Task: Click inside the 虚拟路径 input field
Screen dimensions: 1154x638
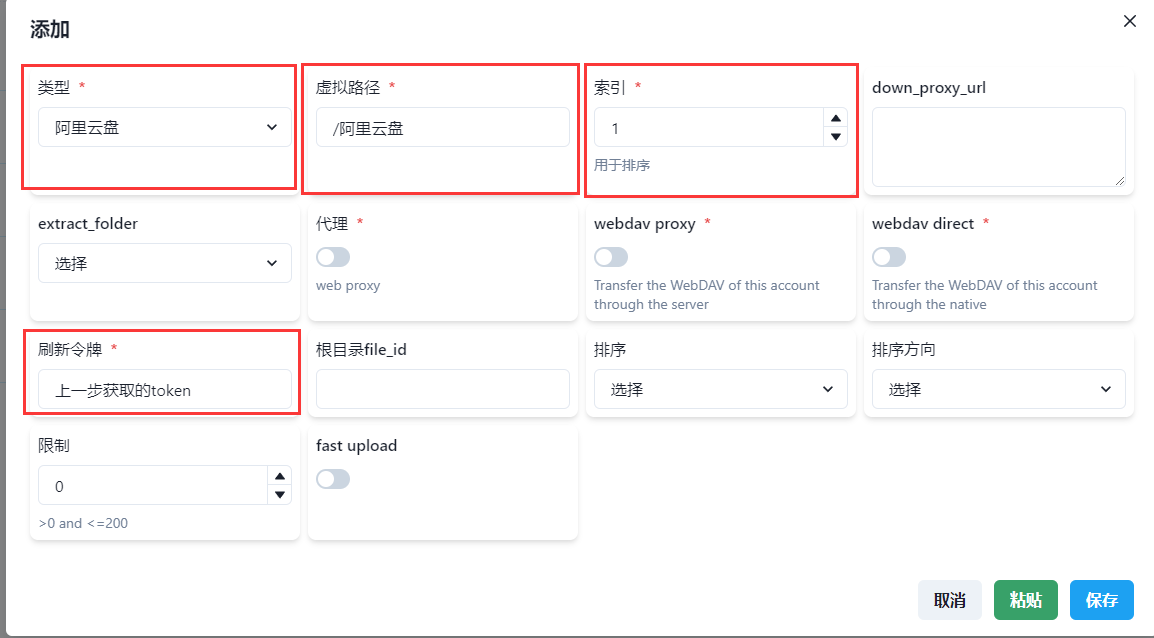Action: [x=441, y=127]
